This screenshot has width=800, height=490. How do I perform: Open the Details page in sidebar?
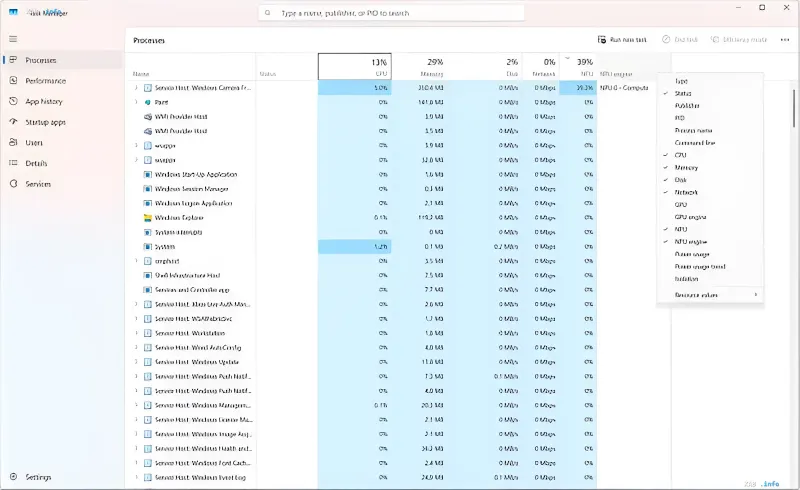[x=62, y=163]
